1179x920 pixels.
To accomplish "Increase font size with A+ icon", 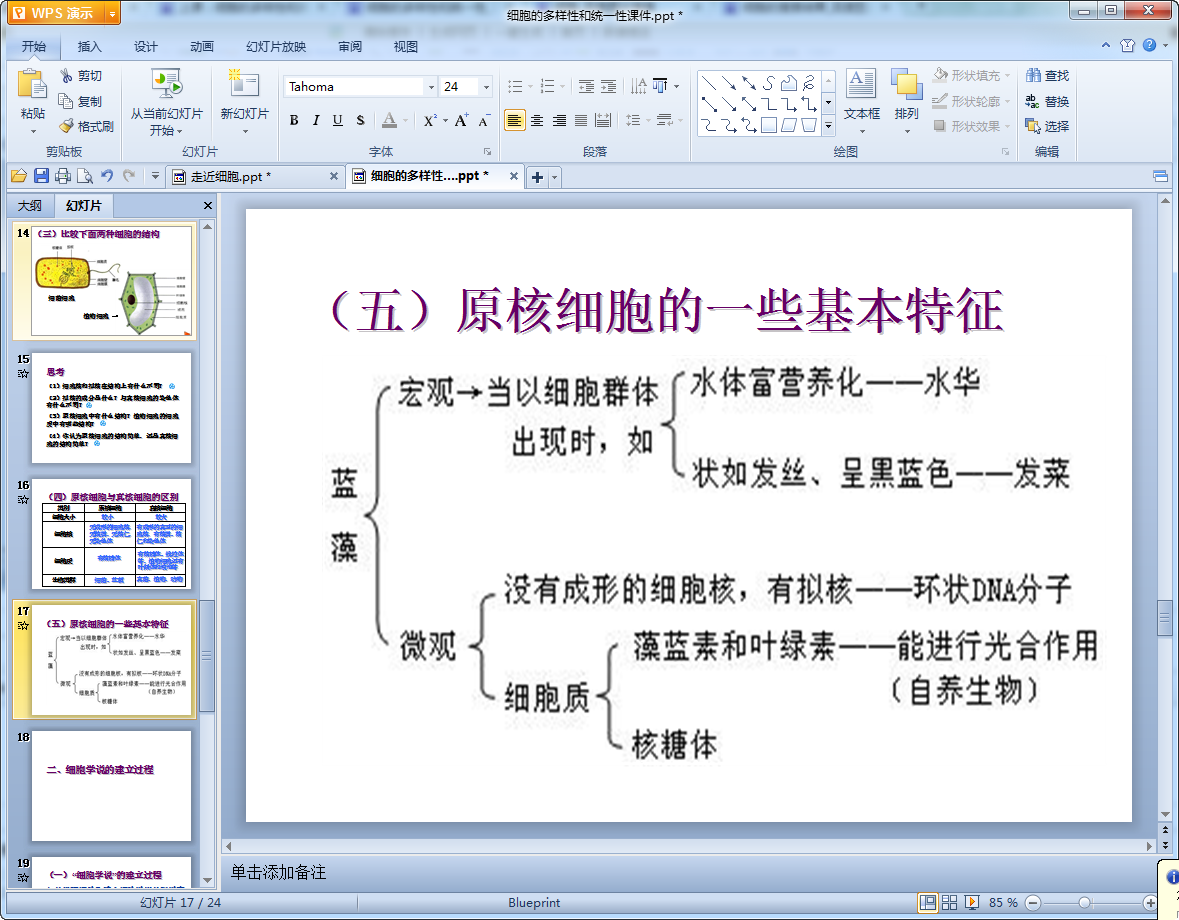I will pyautogui.click(x=461, y=120).
